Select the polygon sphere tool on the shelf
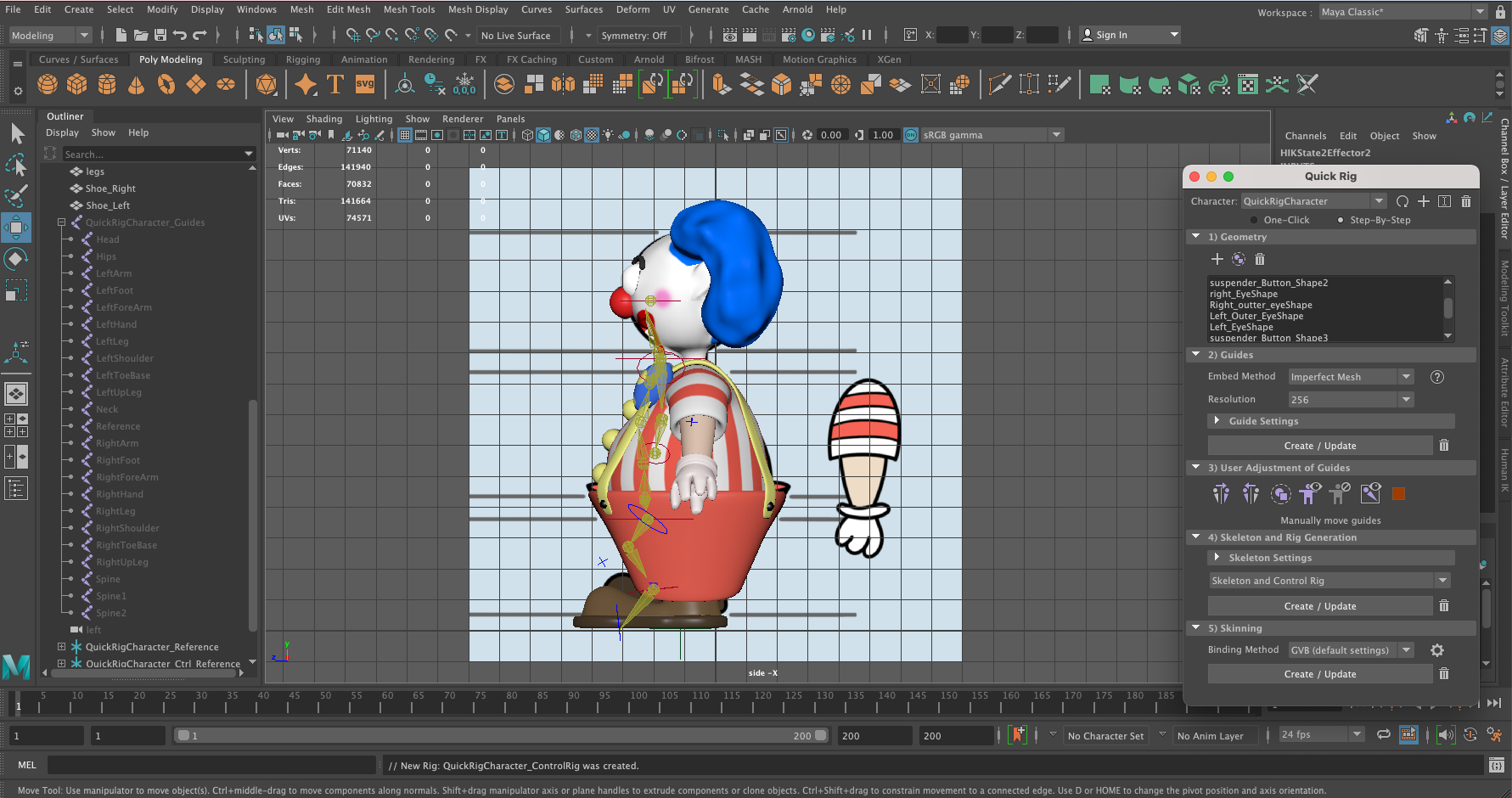The height and width of the screenshot is (798, 1512). pos(48,84)
